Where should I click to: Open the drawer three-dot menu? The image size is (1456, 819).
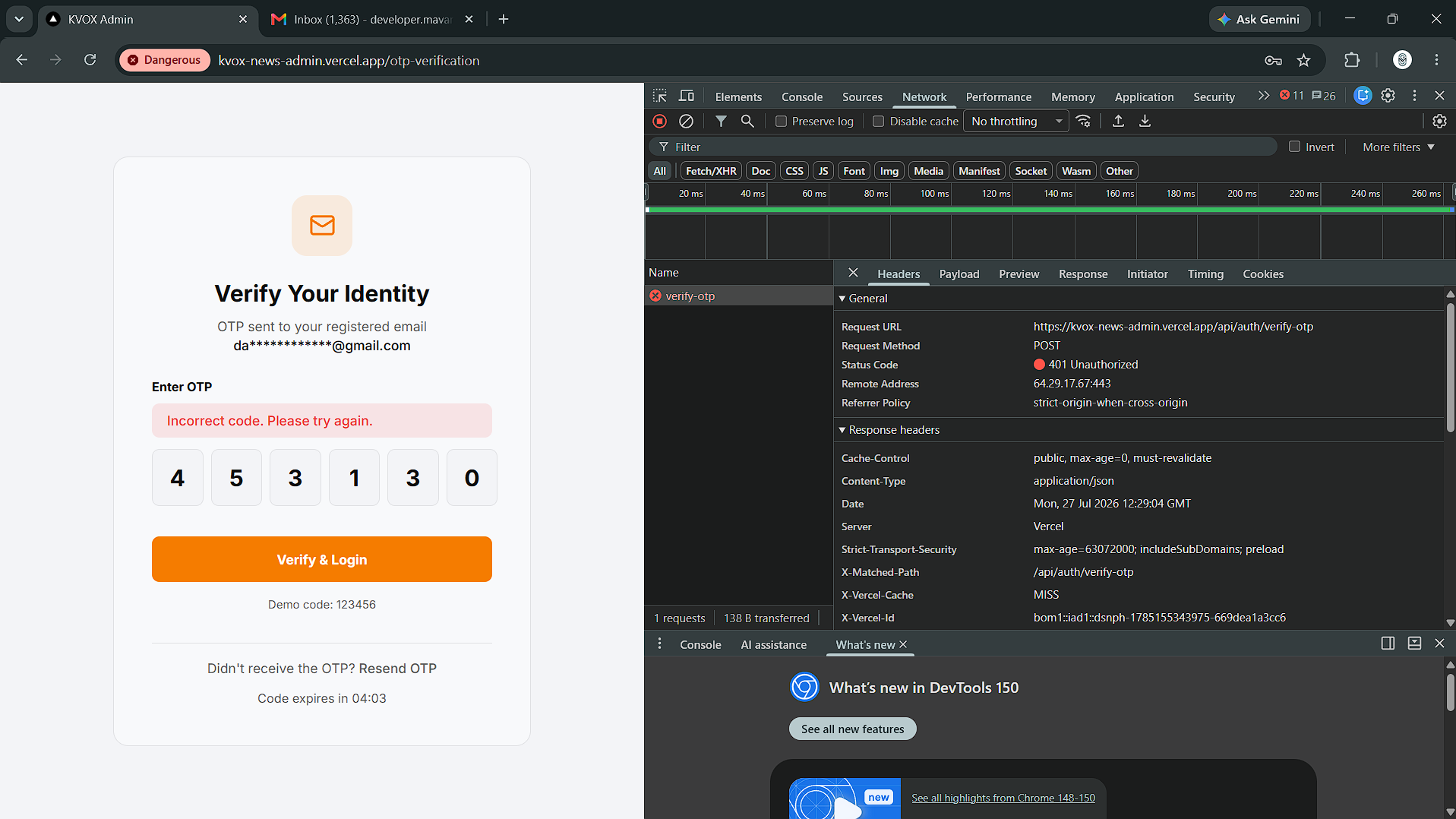click(659, 643)
